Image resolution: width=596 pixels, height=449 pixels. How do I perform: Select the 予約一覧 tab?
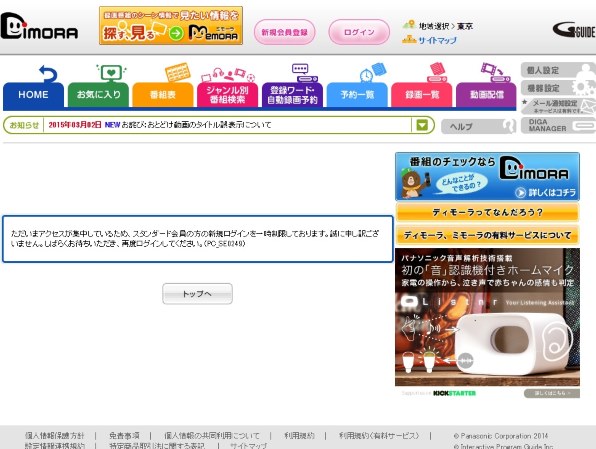(x=357, y=95)
